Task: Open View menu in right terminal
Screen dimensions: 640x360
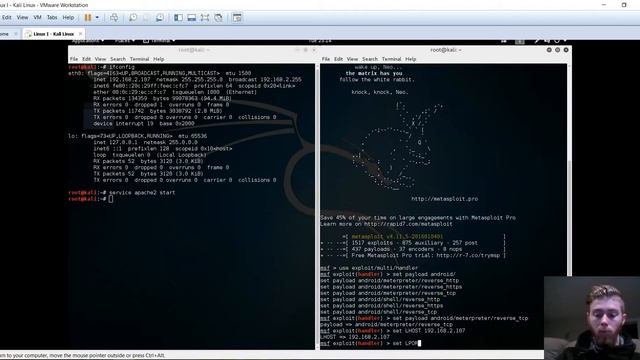Action: (352, 59)
